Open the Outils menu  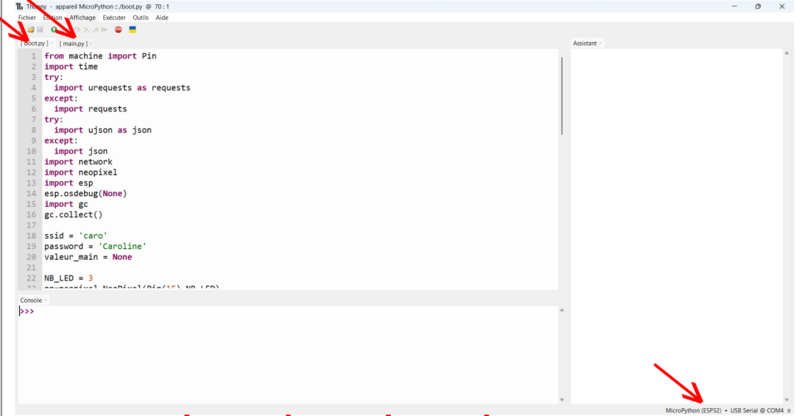(x=141, y=18)
